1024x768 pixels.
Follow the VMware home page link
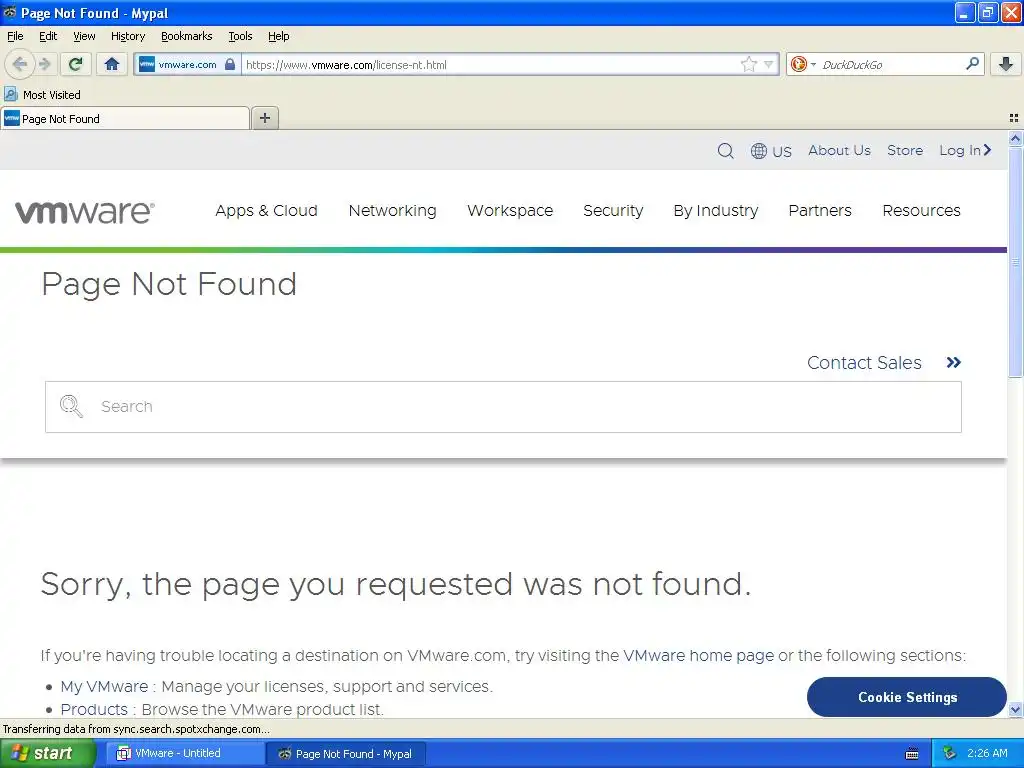point(698,655)
